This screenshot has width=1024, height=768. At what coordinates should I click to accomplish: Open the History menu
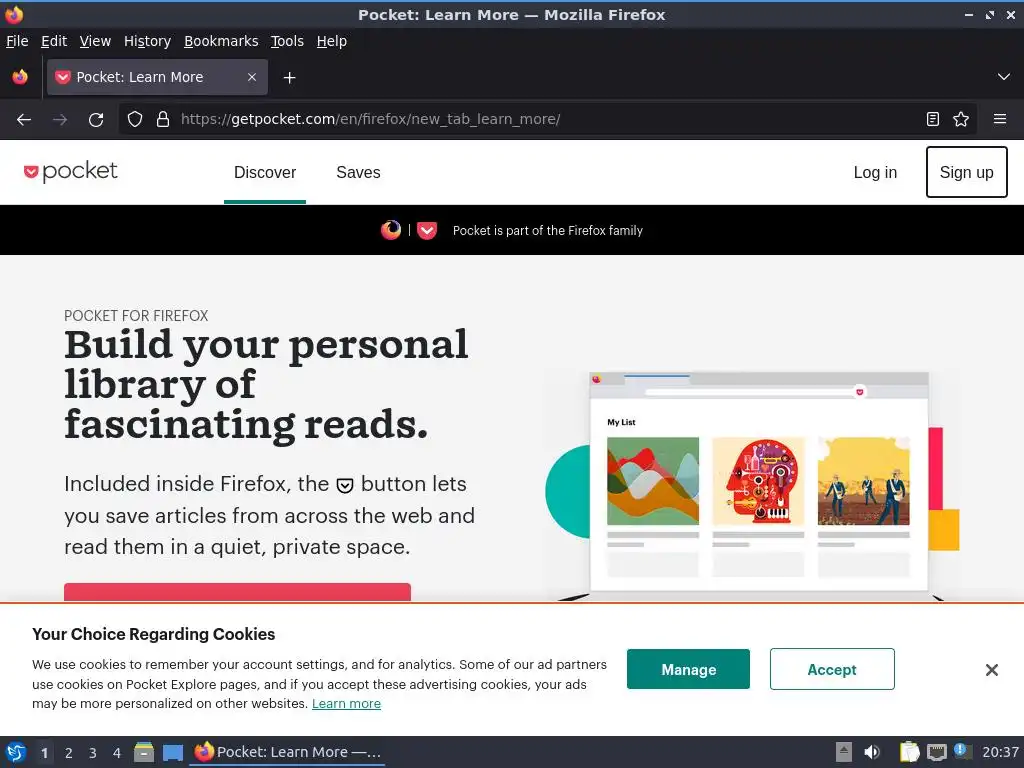148,41
